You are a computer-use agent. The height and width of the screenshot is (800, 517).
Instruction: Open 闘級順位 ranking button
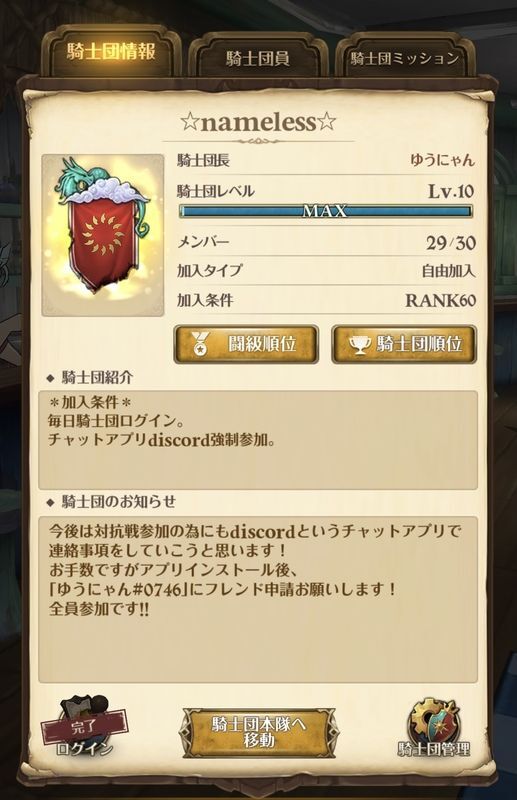click(x=246, y=344)
